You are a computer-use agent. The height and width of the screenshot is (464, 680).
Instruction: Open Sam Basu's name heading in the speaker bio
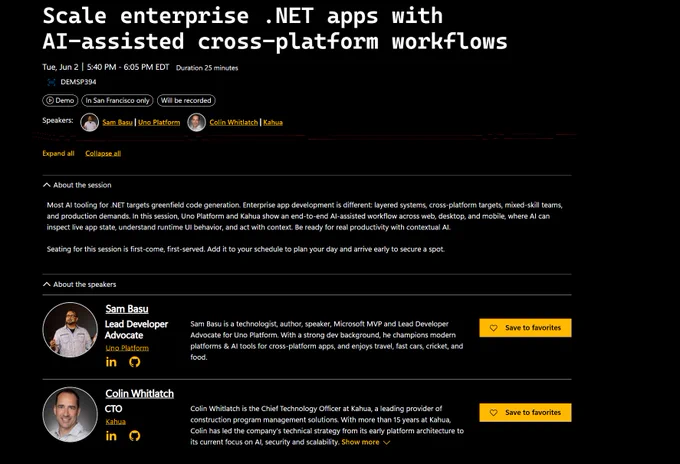[127, 309]
